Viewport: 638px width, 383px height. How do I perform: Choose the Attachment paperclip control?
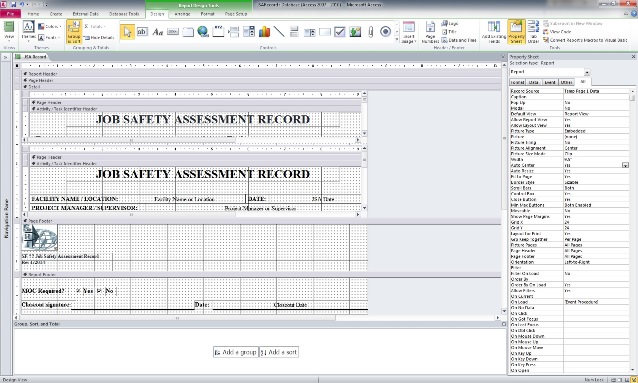pos(371,31)
